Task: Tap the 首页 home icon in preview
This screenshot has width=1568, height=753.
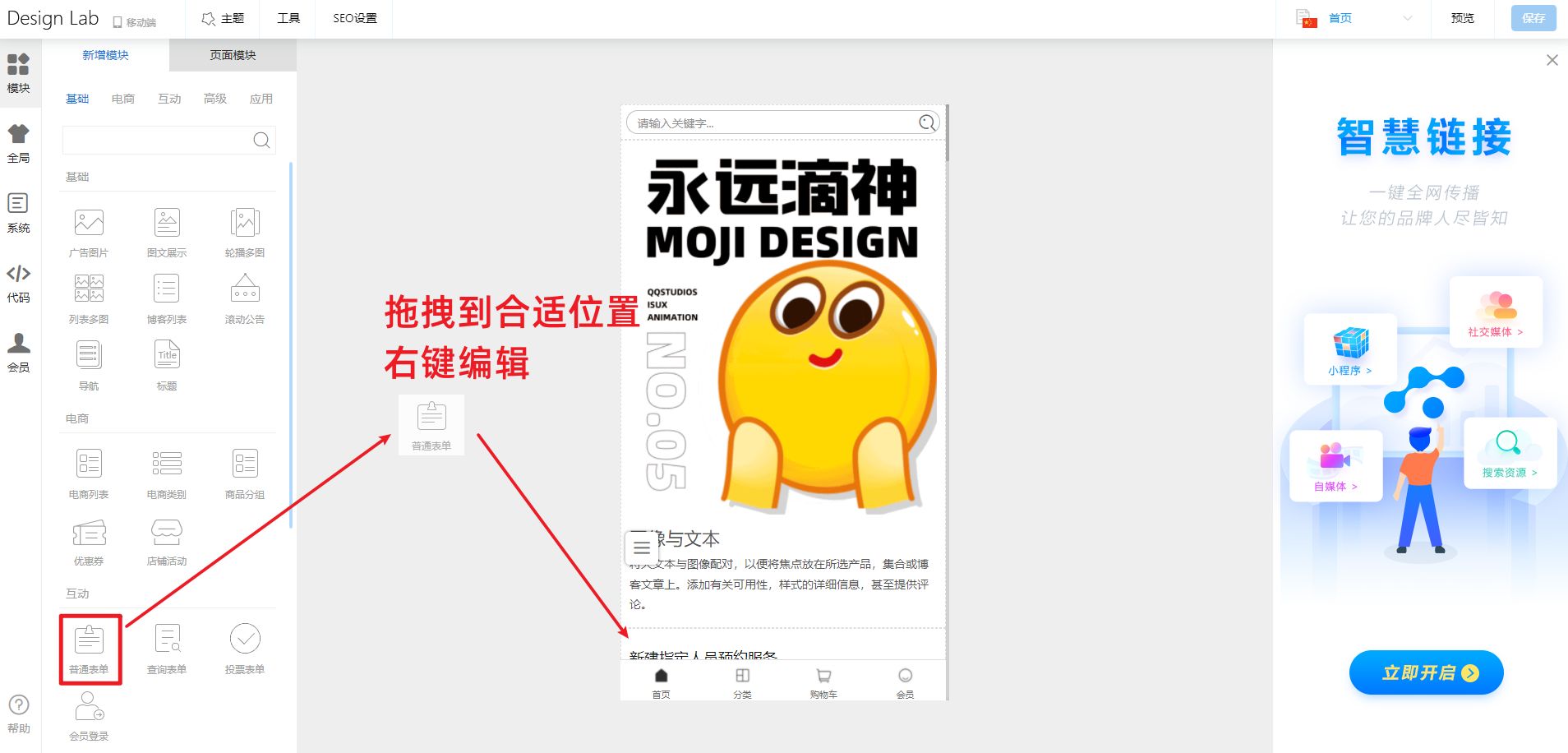Action: coord(662,682)
